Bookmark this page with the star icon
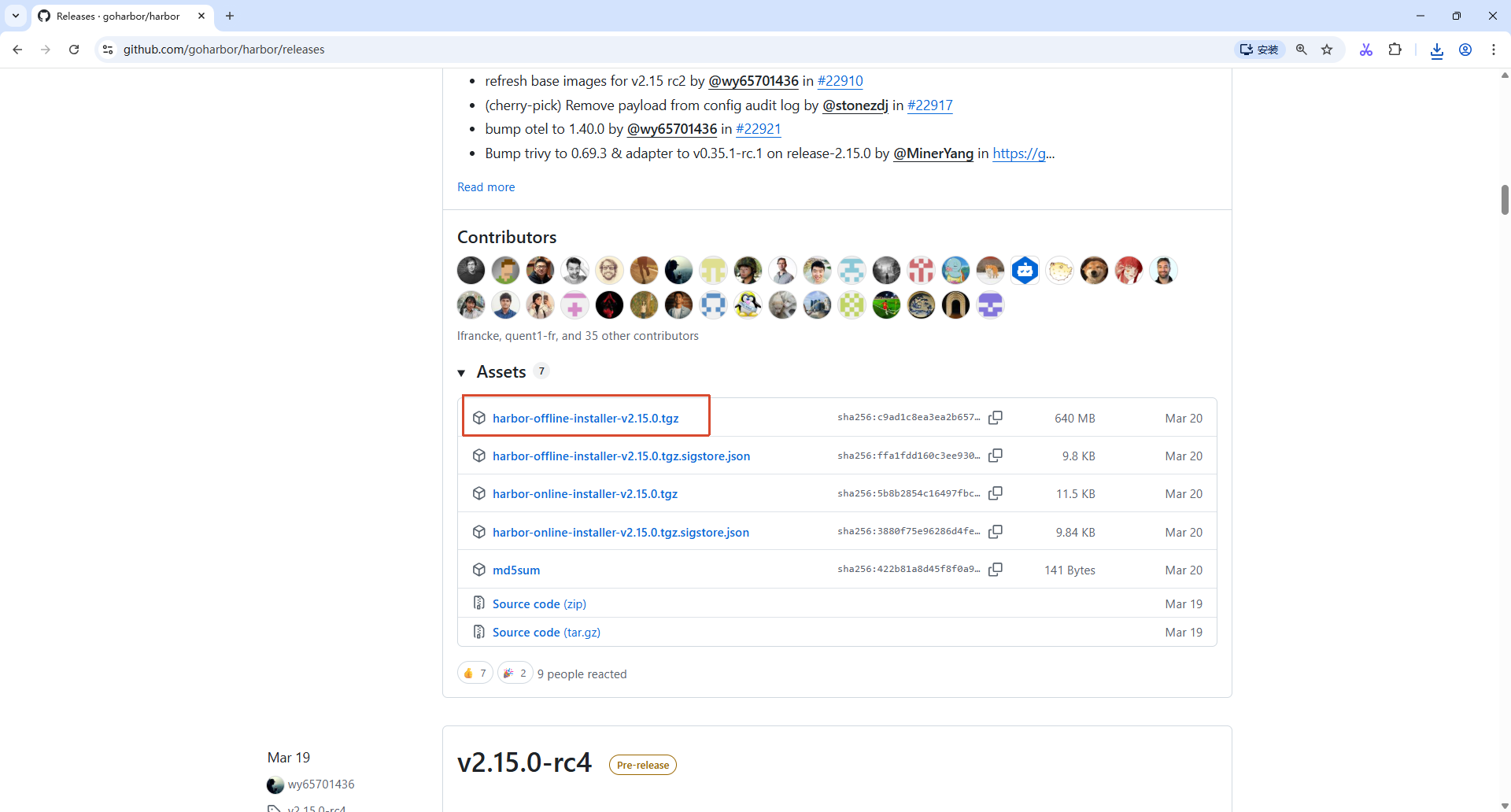Image resolution: width=1511 pixels, height=812 pixels. (1327, 50)
